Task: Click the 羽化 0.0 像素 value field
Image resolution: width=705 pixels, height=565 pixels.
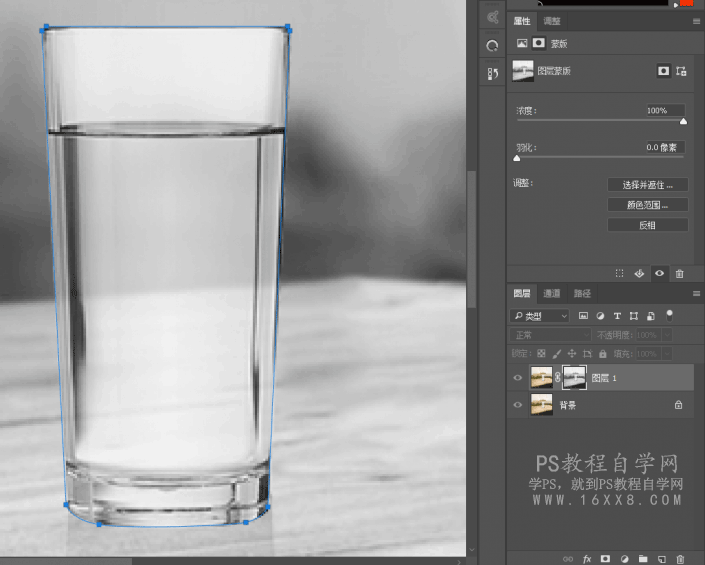Action: pyautogui.click(x=665, y=147)
